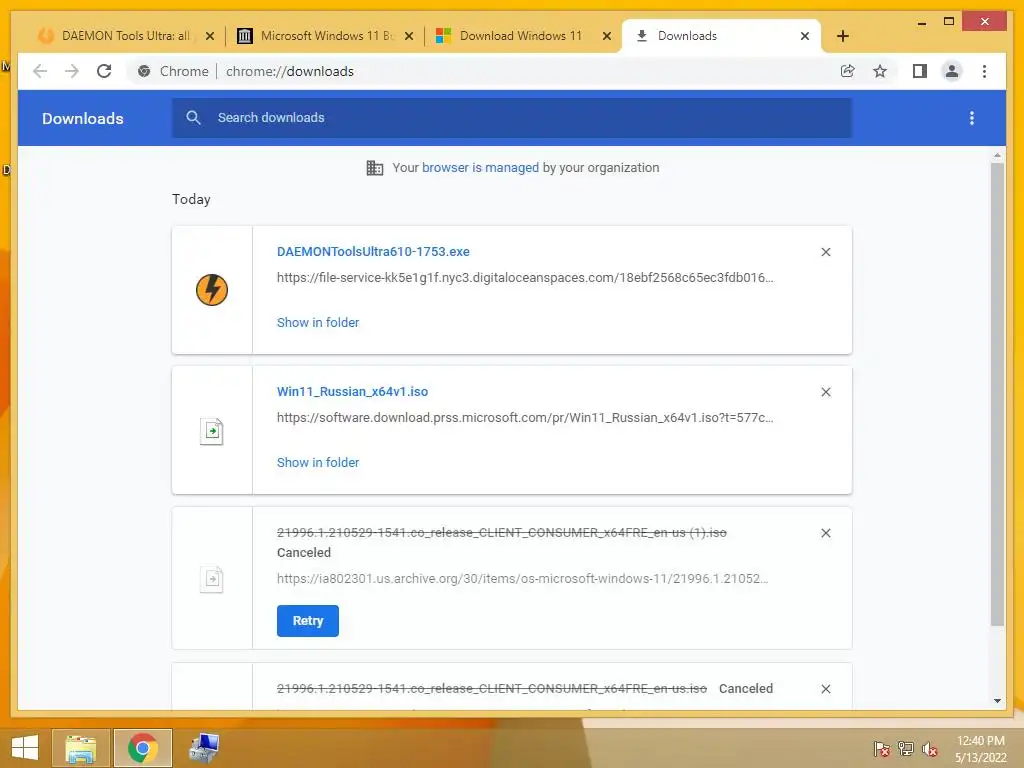
Task: Bookmark this tab with the star icon
Action: [880, 71]
